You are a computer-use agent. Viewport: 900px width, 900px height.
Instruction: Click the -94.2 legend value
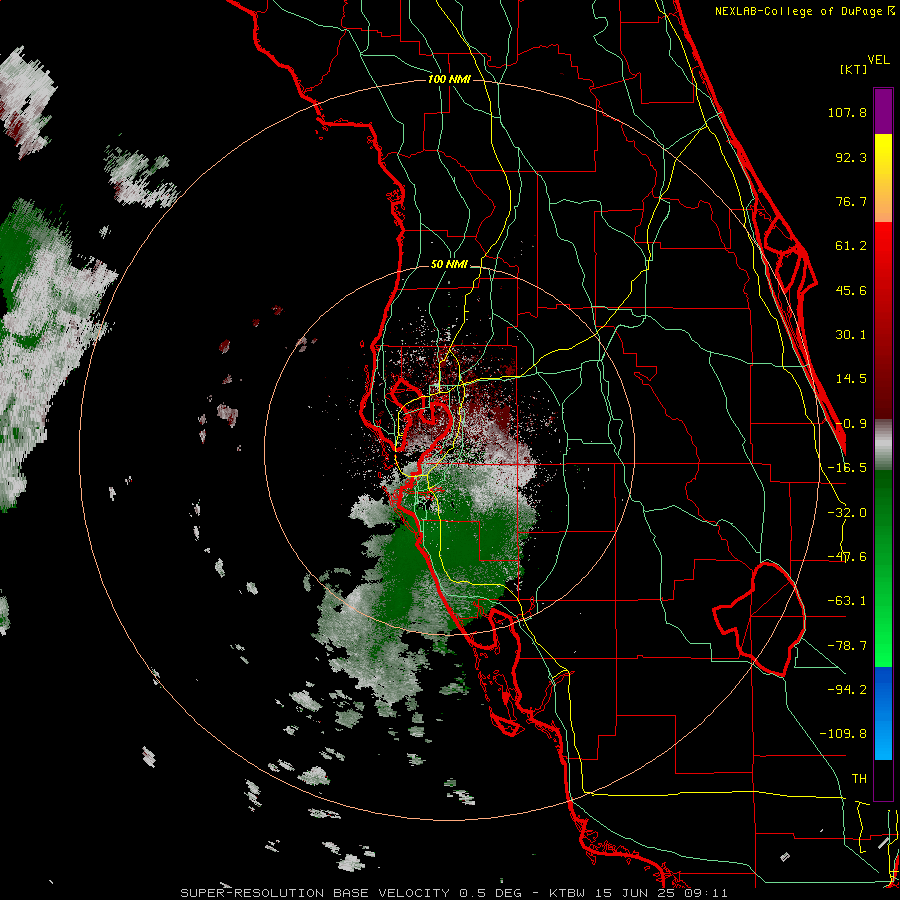point(847,690)
